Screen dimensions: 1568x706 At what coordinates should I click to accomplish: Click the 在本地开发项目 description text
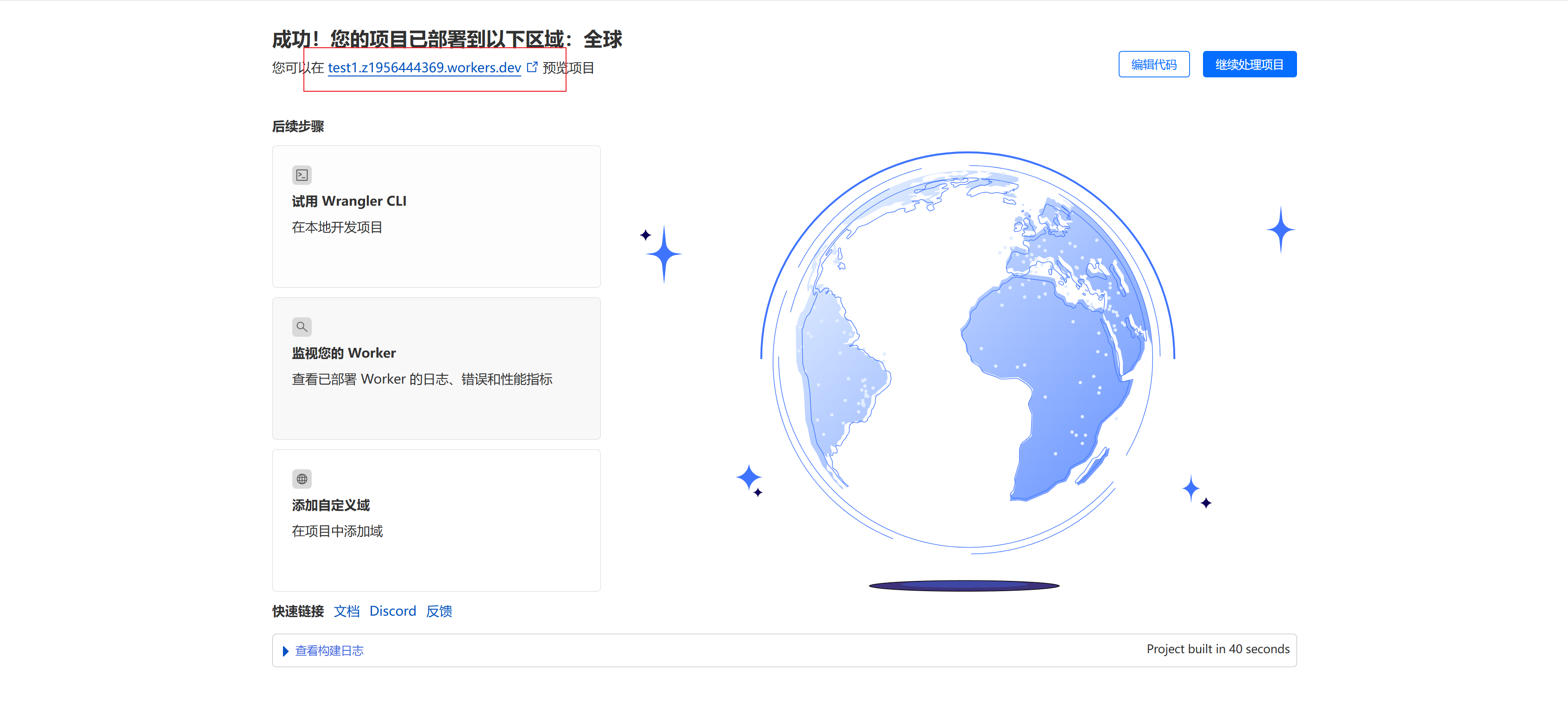tap(337, 227)
